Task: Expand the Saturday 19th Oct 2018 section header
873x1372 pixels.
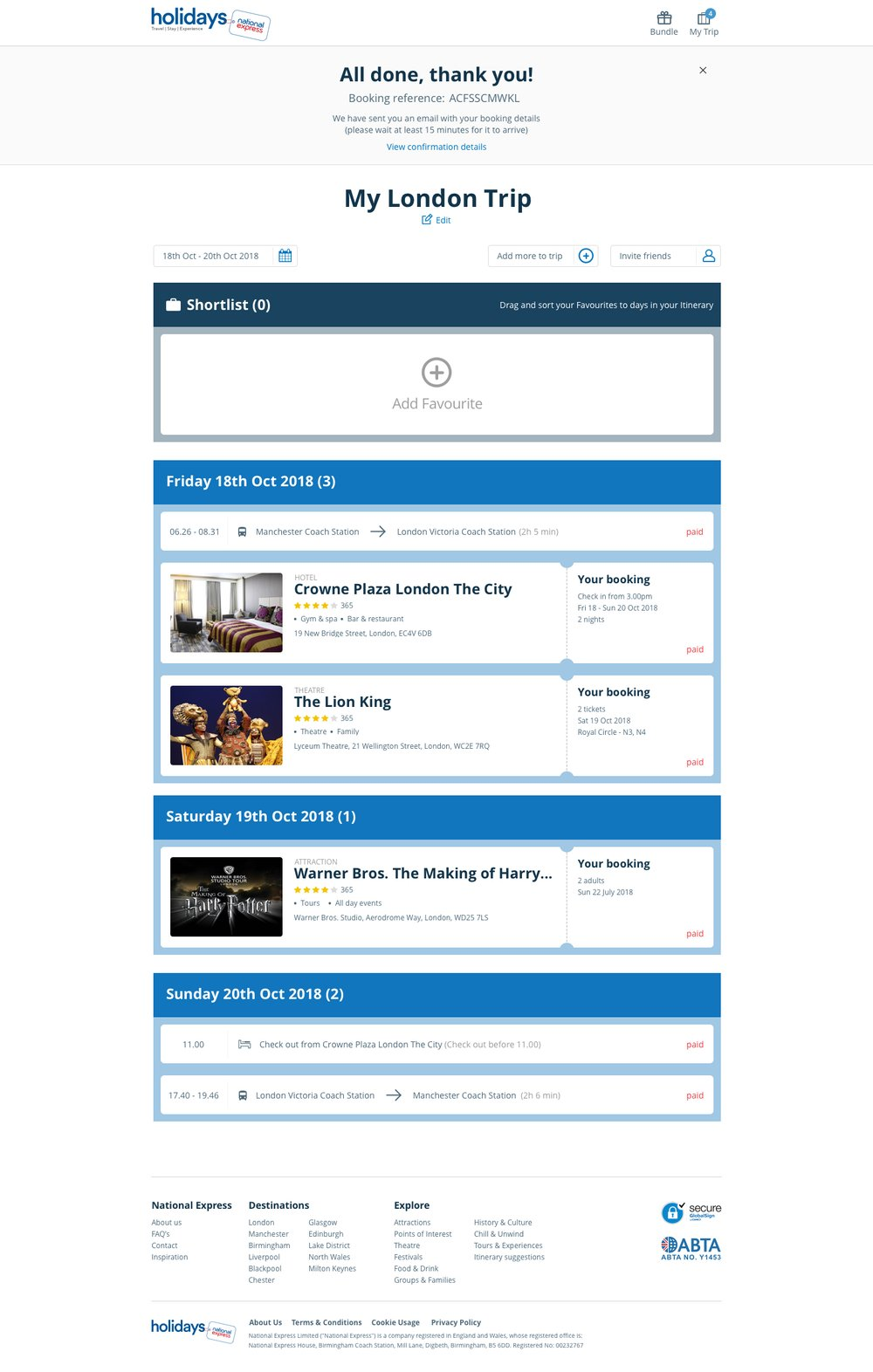Action: (x=436, y=817)
